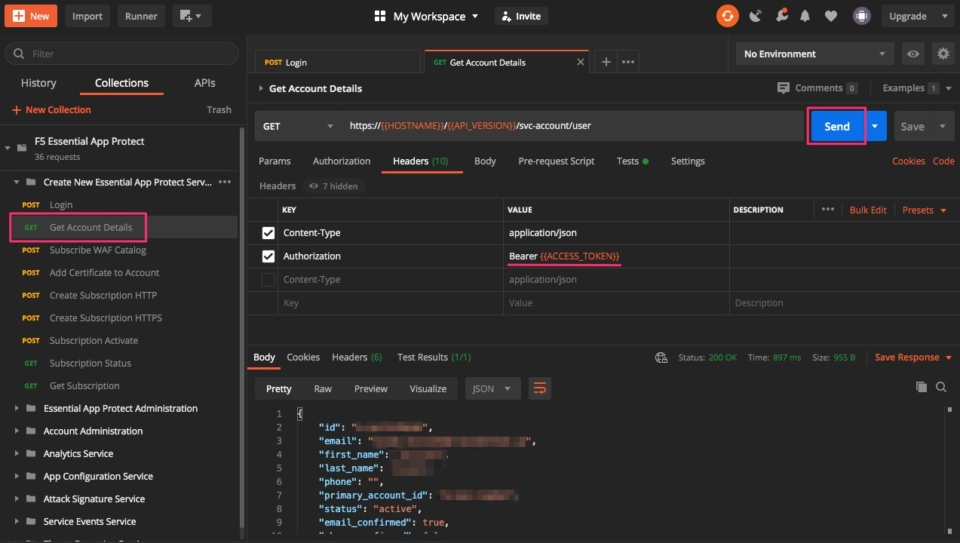The image size is (960, 543).
Task: Add a new request tab with plus icon
Action: 606,62
